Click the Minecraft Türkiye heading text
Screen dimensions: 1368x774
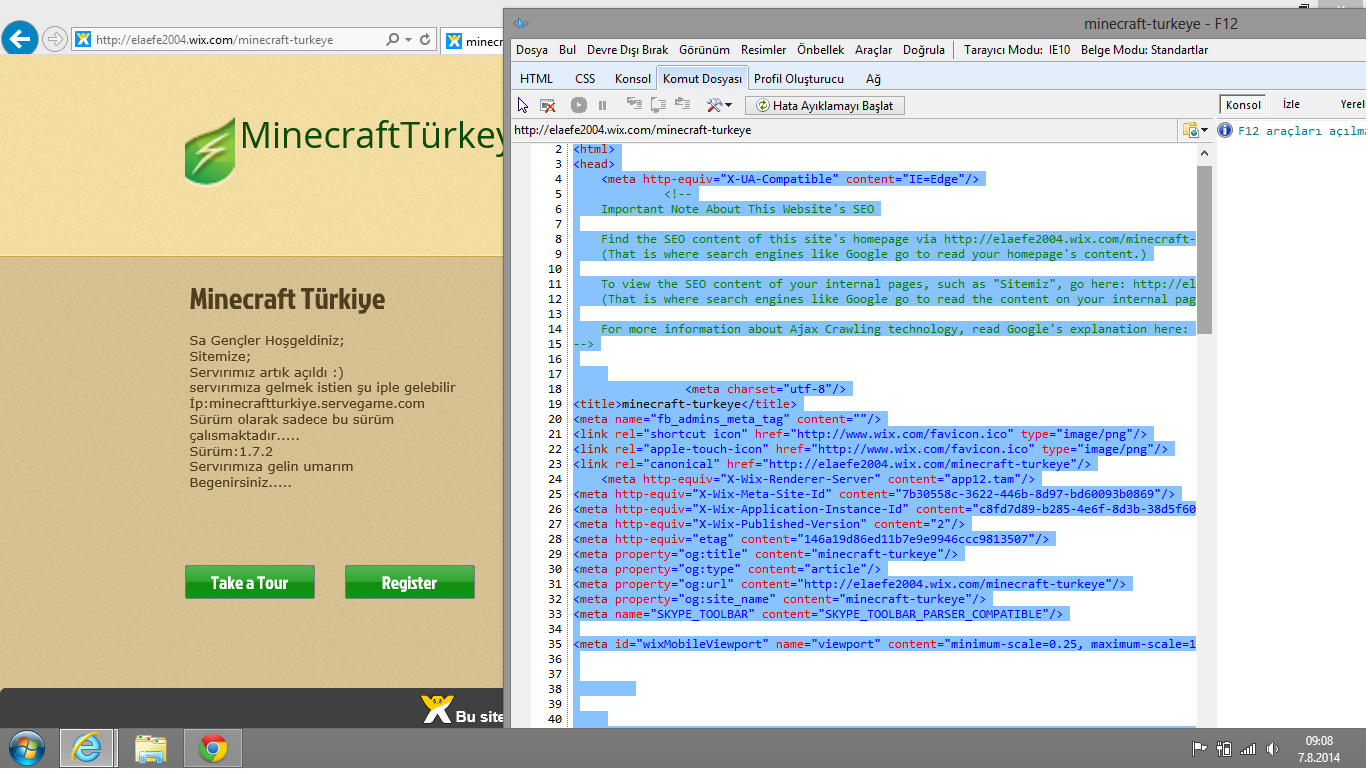point(287,299)
